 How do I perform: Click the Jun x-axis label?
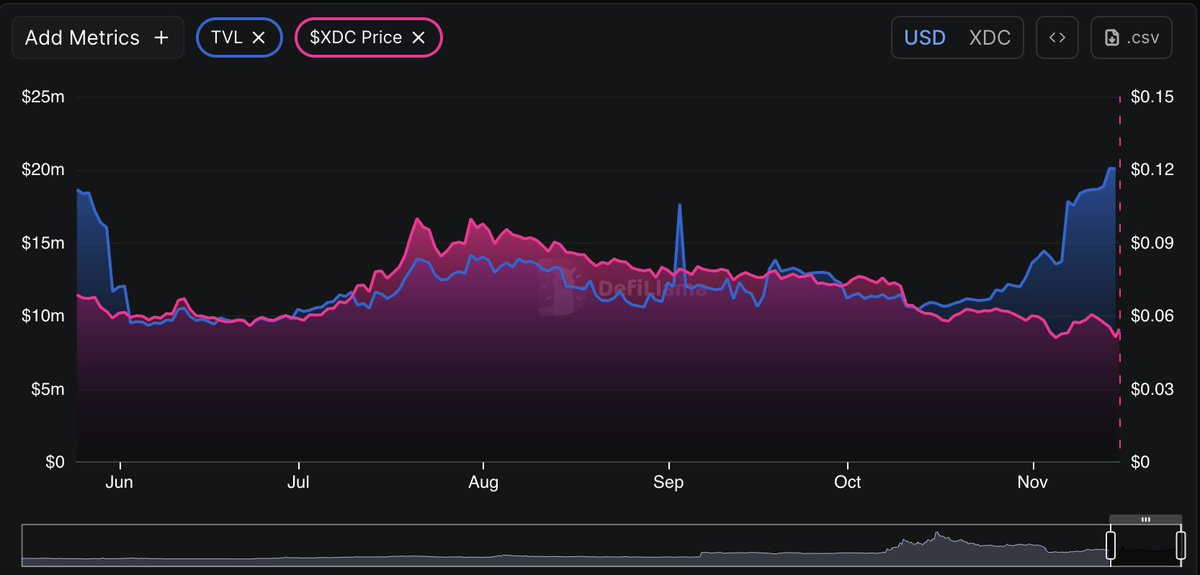[120, 482]
